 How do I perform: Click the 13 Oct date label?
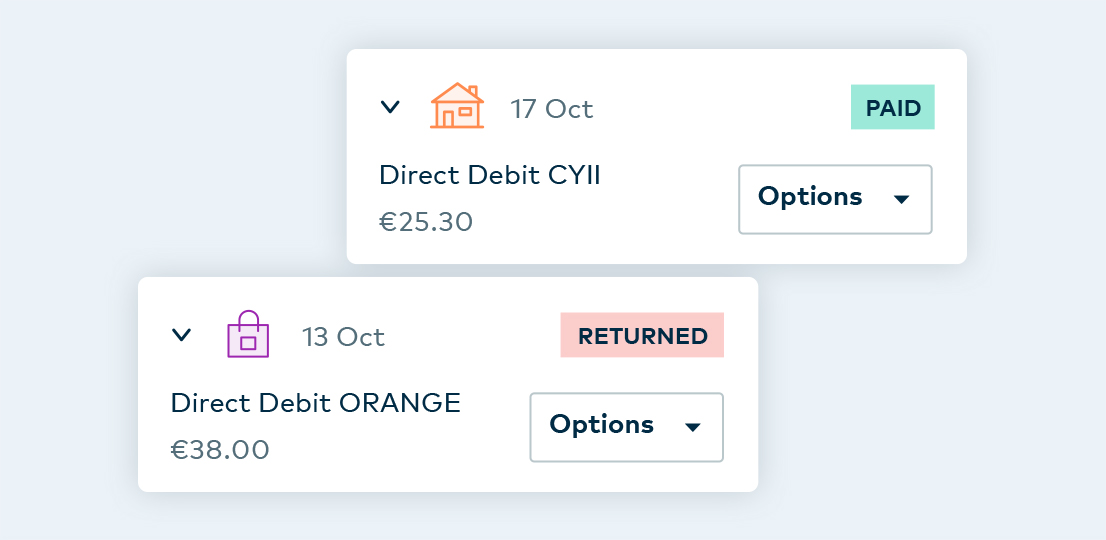(x=344, y=337)
